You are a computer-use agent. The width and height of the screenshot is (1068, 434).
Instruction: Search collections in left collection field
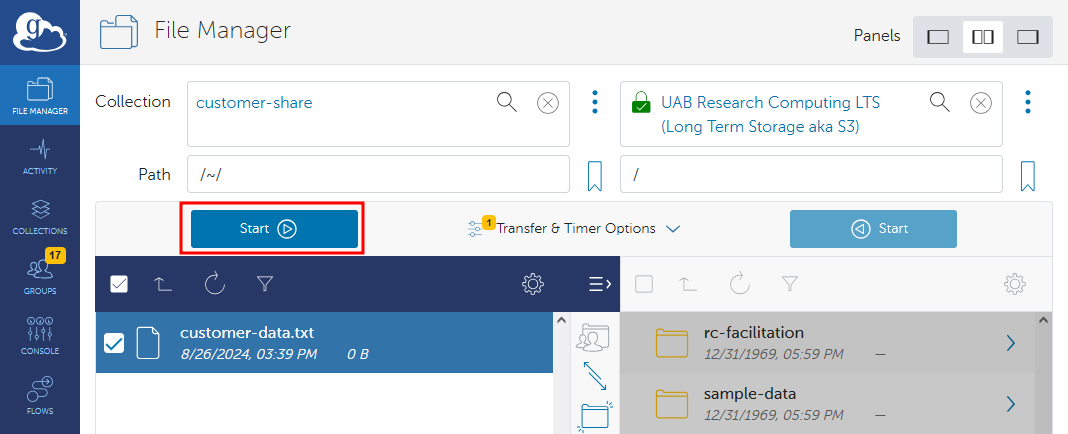pyautogui.click(x=507, y=102)
